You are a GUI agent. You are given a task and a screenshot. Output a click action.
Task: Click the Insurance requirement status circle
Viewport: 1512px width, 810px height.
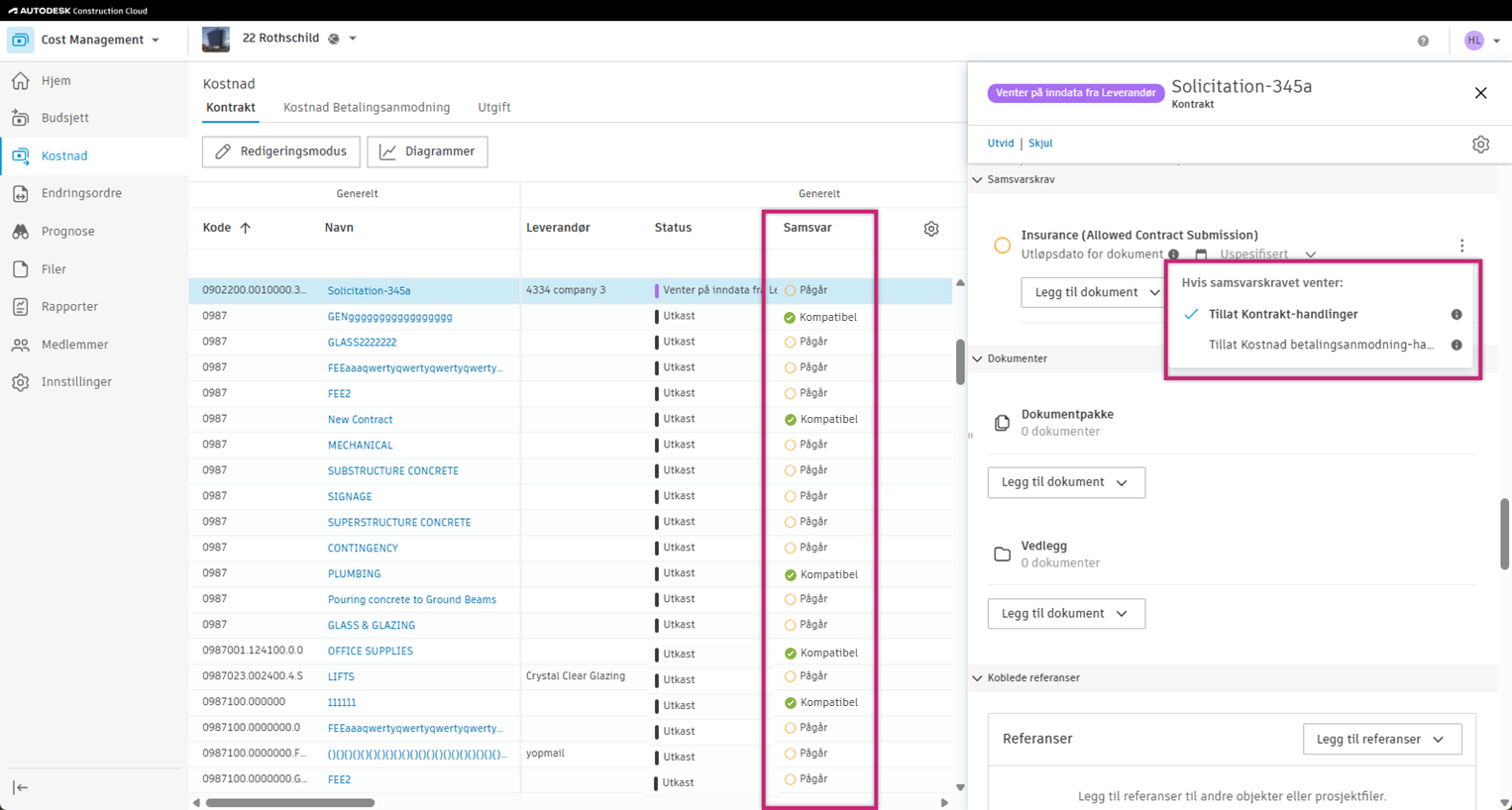pos(1002,246)
